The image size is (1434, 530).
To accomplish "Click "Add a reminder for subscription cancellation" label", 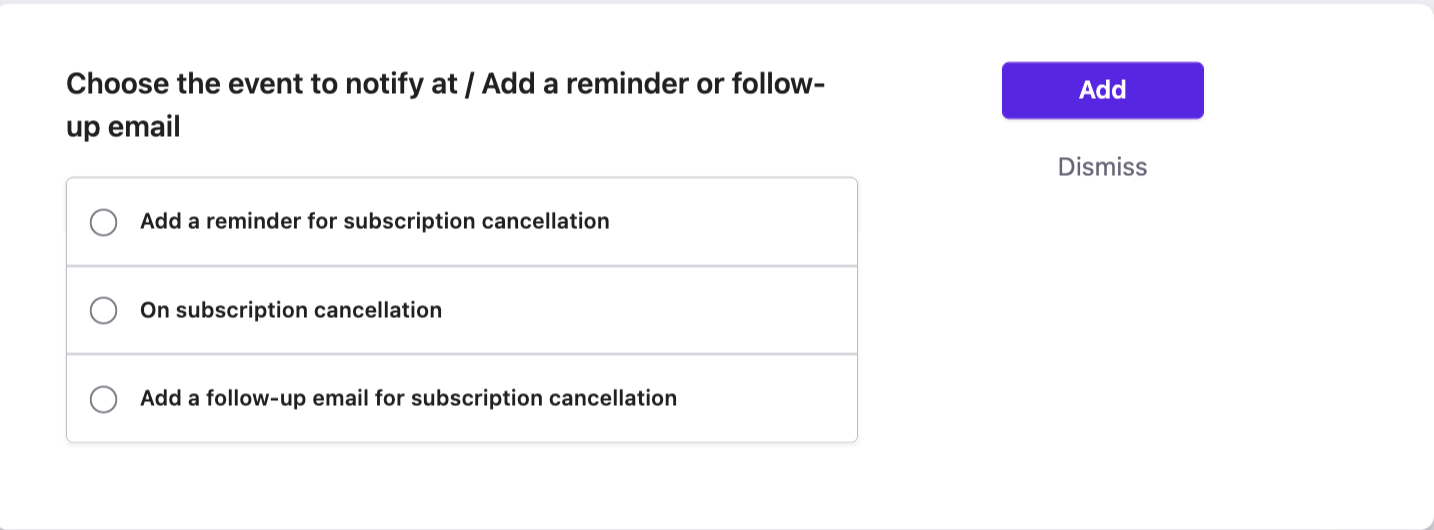I will click(374, 221).
